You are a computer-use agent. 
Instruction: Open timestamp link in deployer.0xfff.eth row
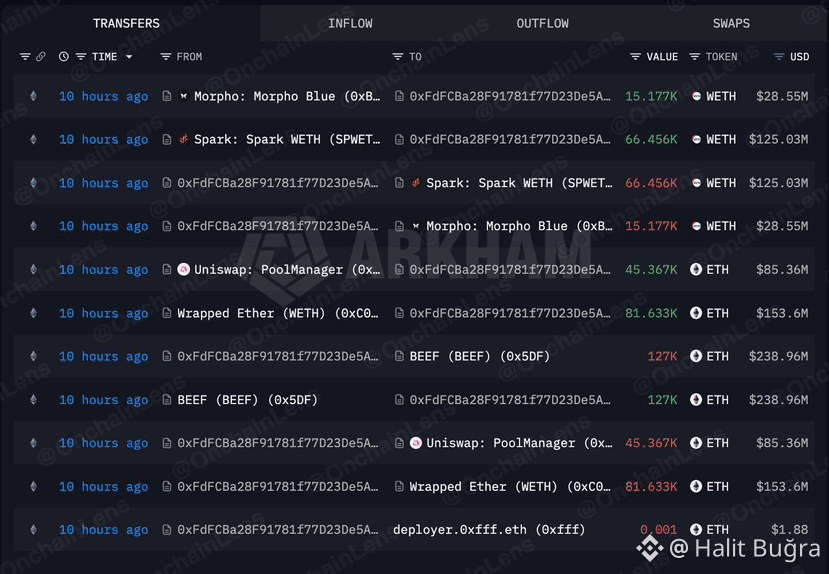(103, 530)
